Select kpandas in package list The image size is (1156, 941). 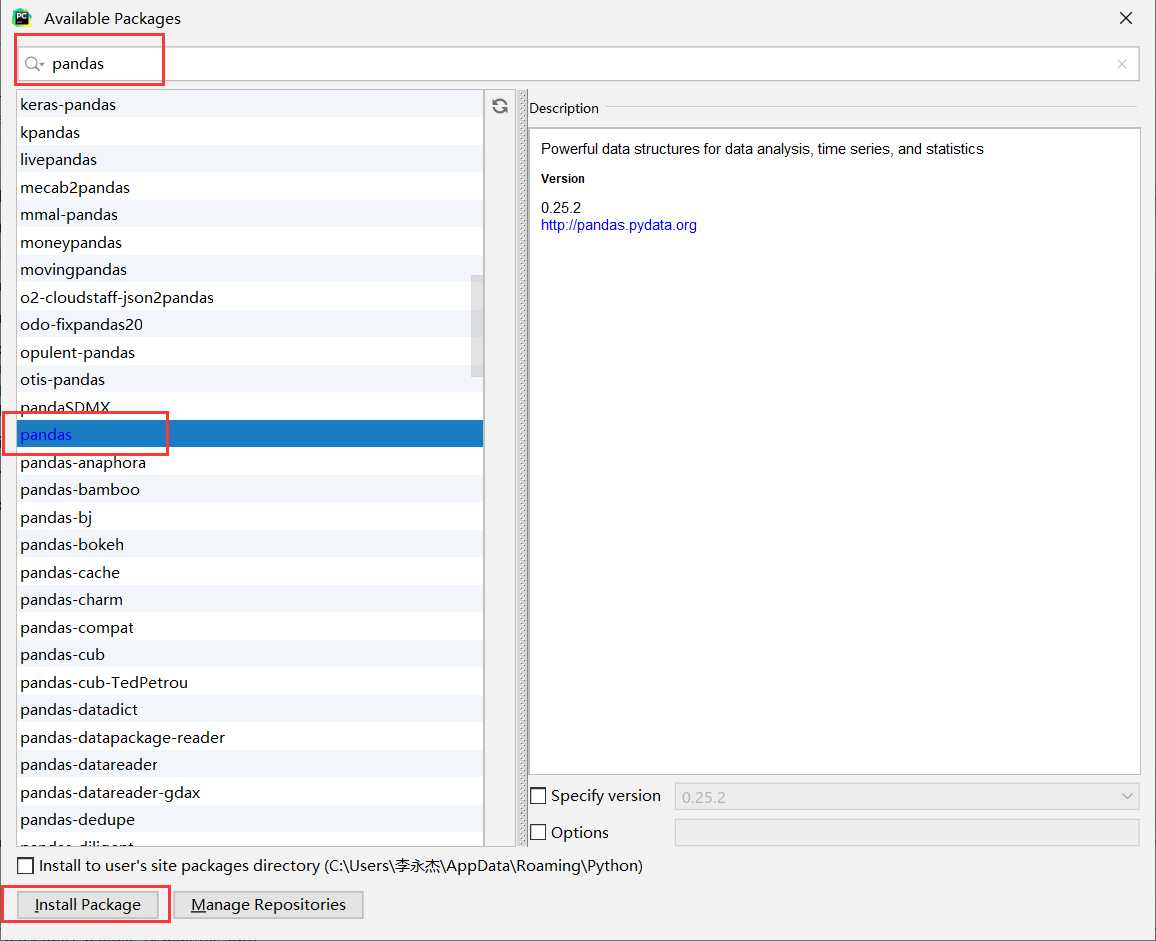[x=250, y=133]
